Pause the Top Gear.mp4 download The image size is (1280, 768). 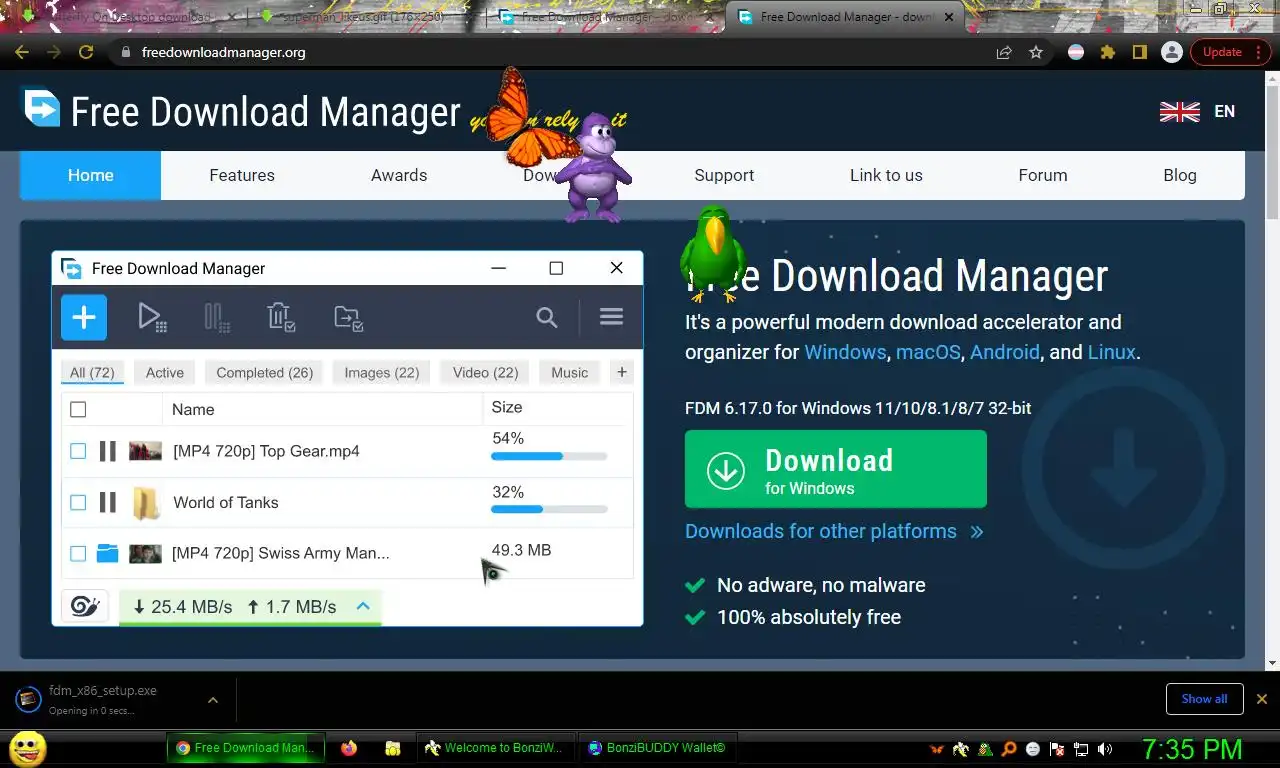(x=108, y=451)
